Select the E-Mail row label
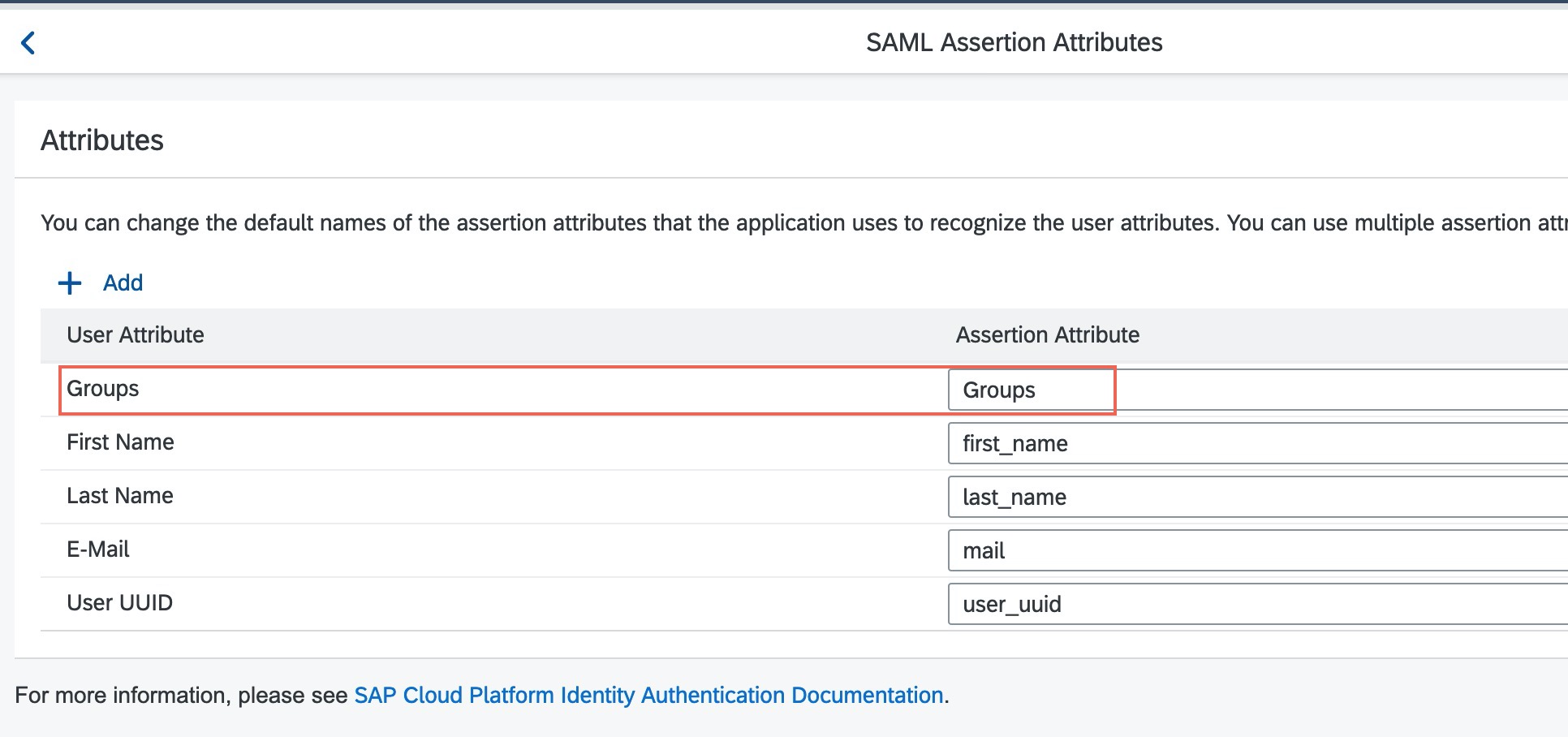The height and width of the screenshot is (737, 1568). [98, 550]
